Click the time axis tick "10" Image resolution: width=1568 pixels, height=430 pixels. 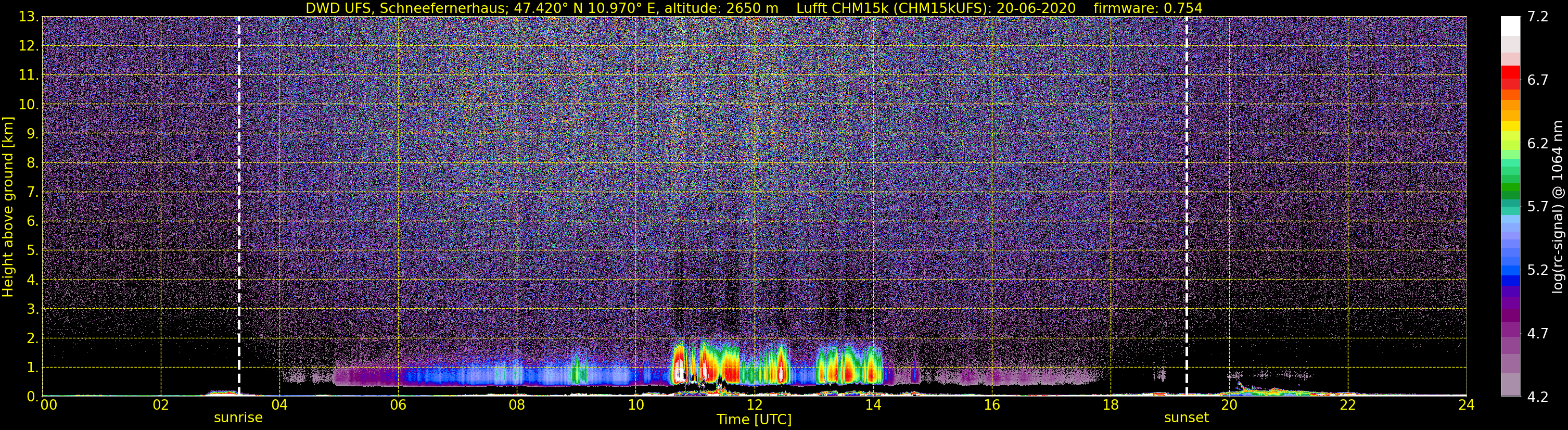coord(635,406)
